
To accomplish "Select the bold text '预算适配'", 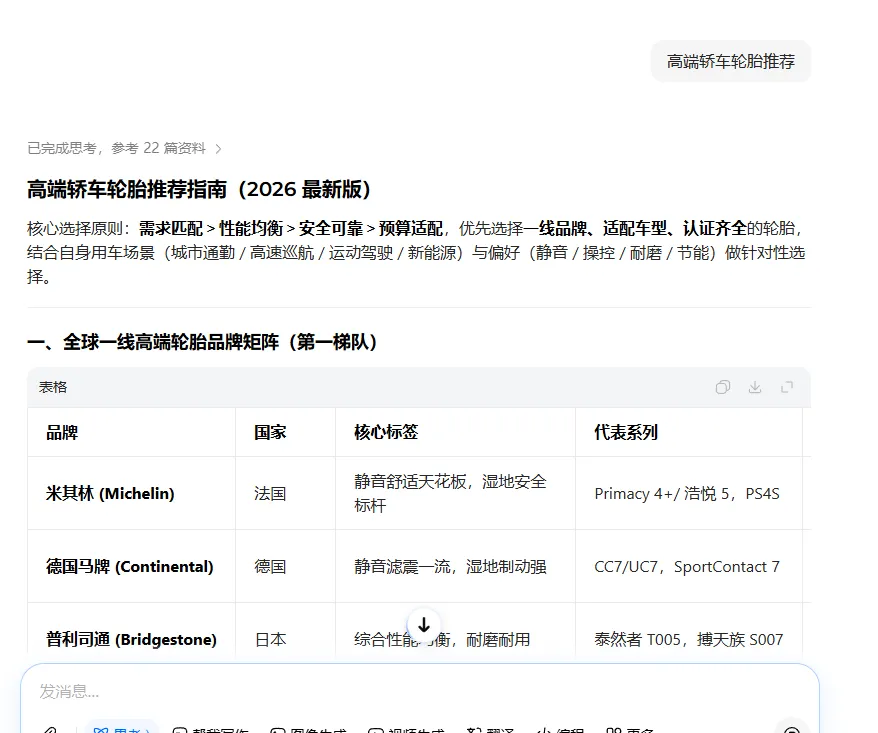I will click(411, 228).
